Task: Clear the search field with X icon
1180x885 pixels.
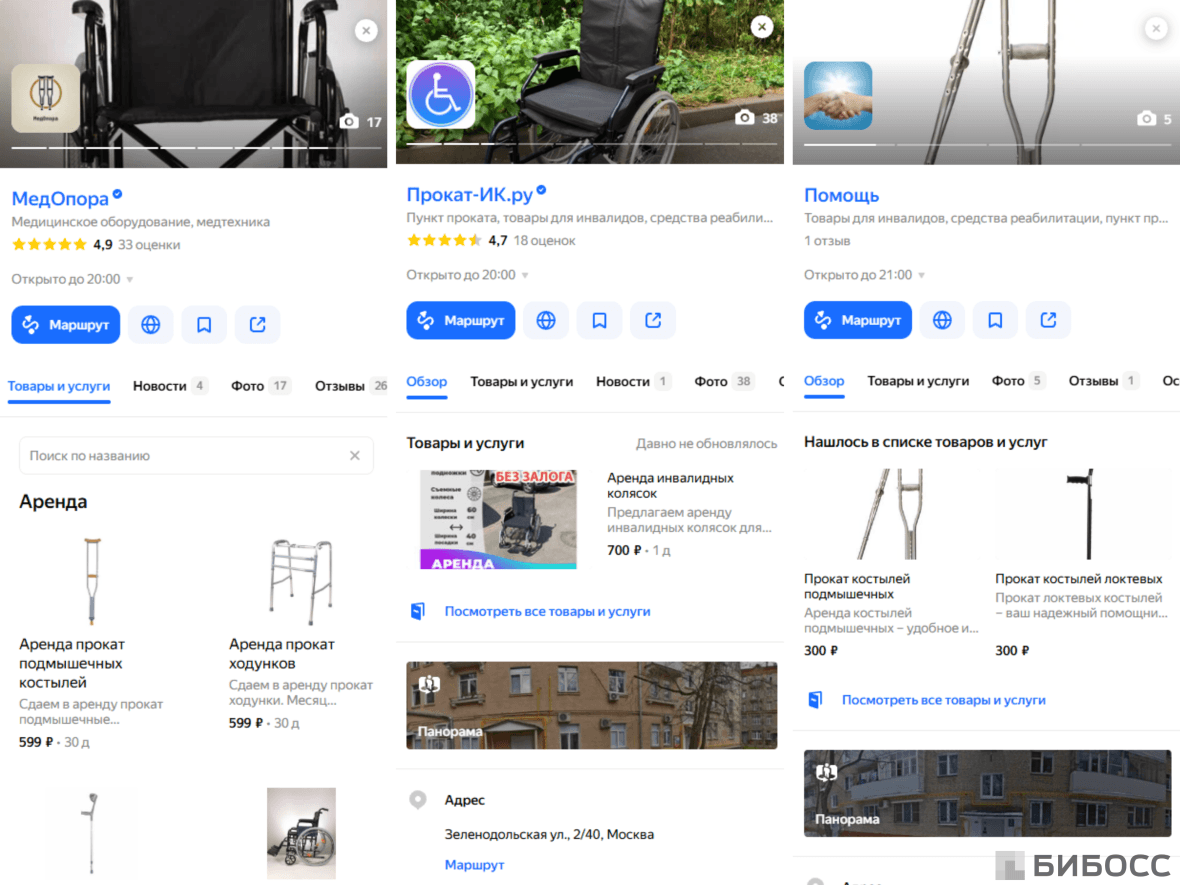Action: 354,455
